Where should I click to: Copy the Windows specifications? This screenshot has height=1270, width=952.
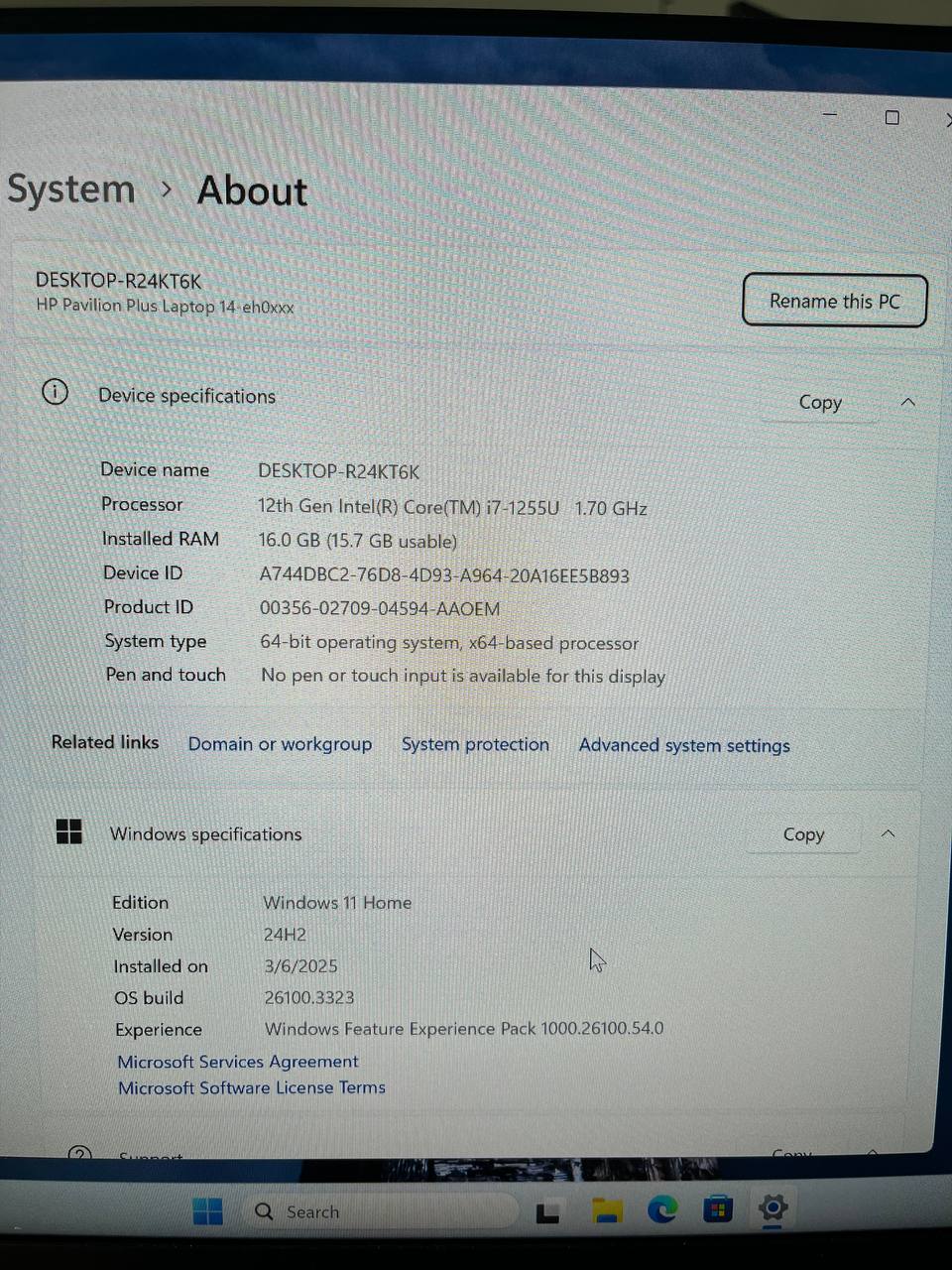pos(803,834)
